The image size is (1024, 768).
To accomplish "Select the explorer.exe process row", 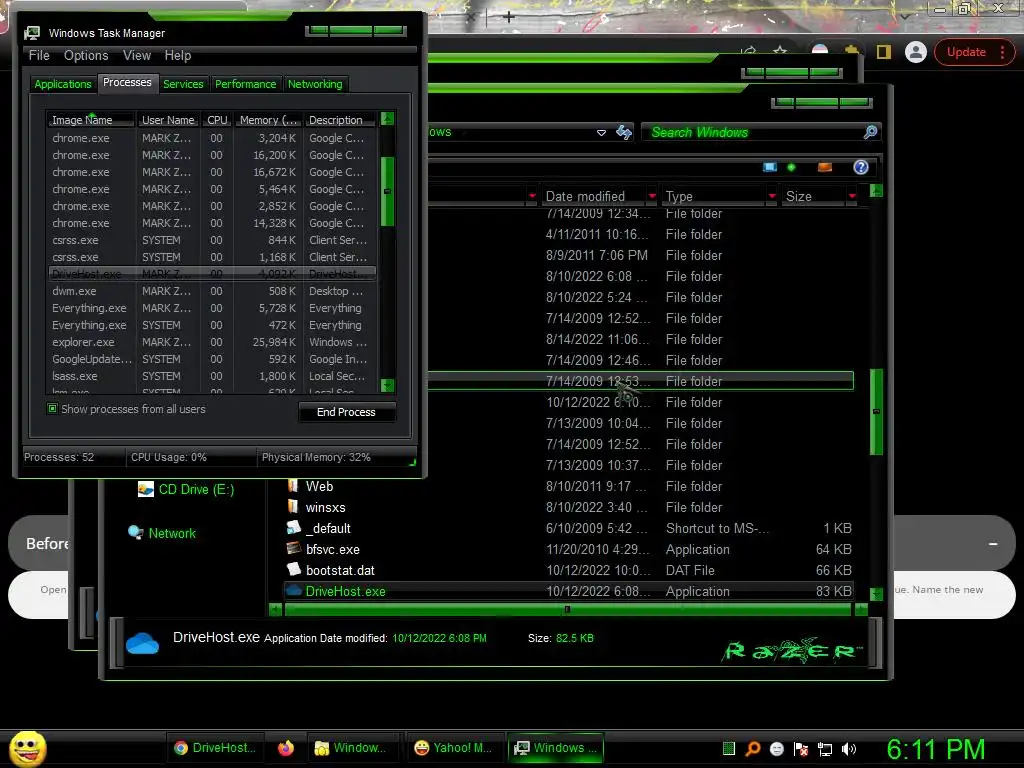I will [x=212, y=342].
